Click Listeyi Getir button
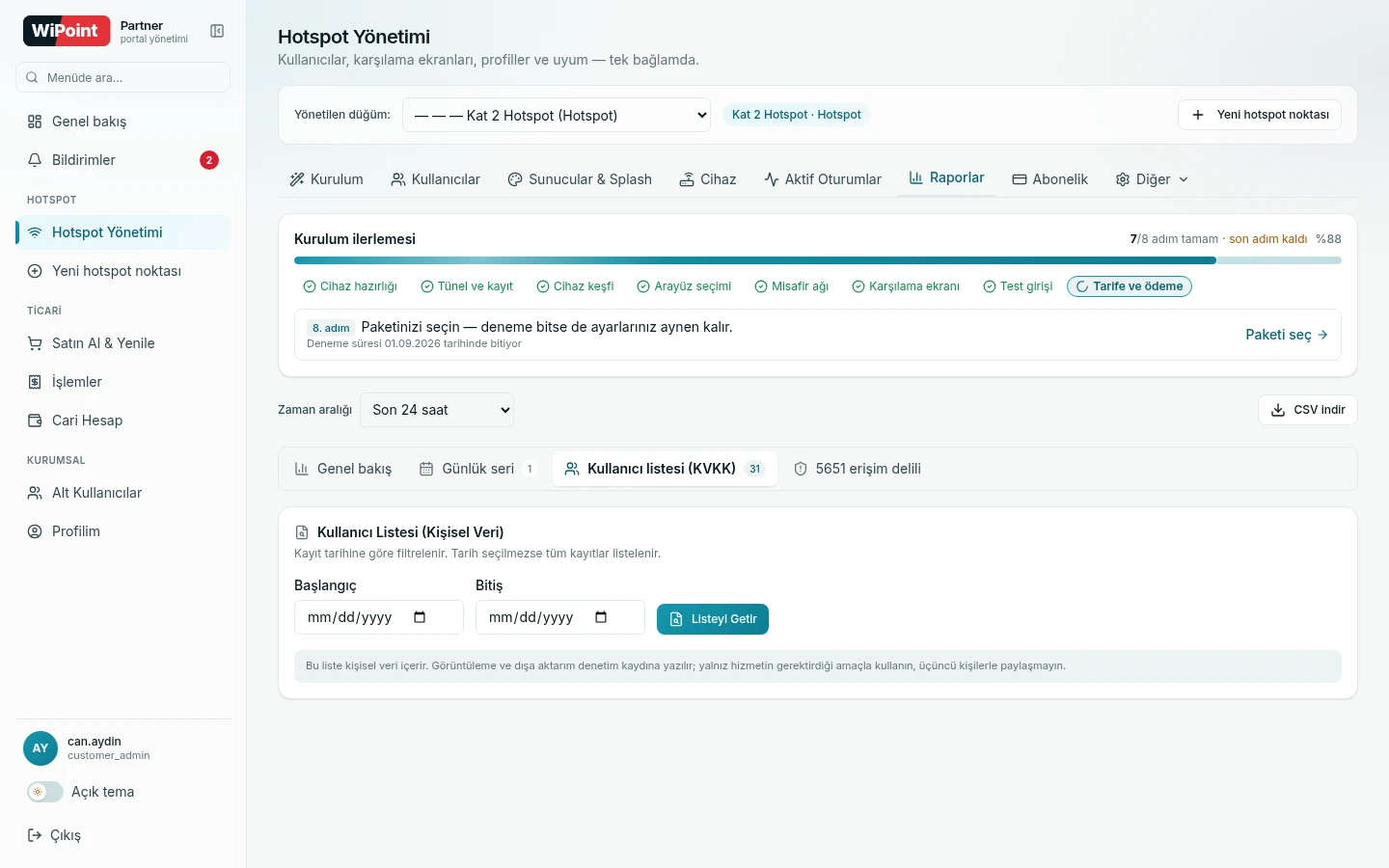1389x868 pixels. pyautogui.click(x=713, y=619)
